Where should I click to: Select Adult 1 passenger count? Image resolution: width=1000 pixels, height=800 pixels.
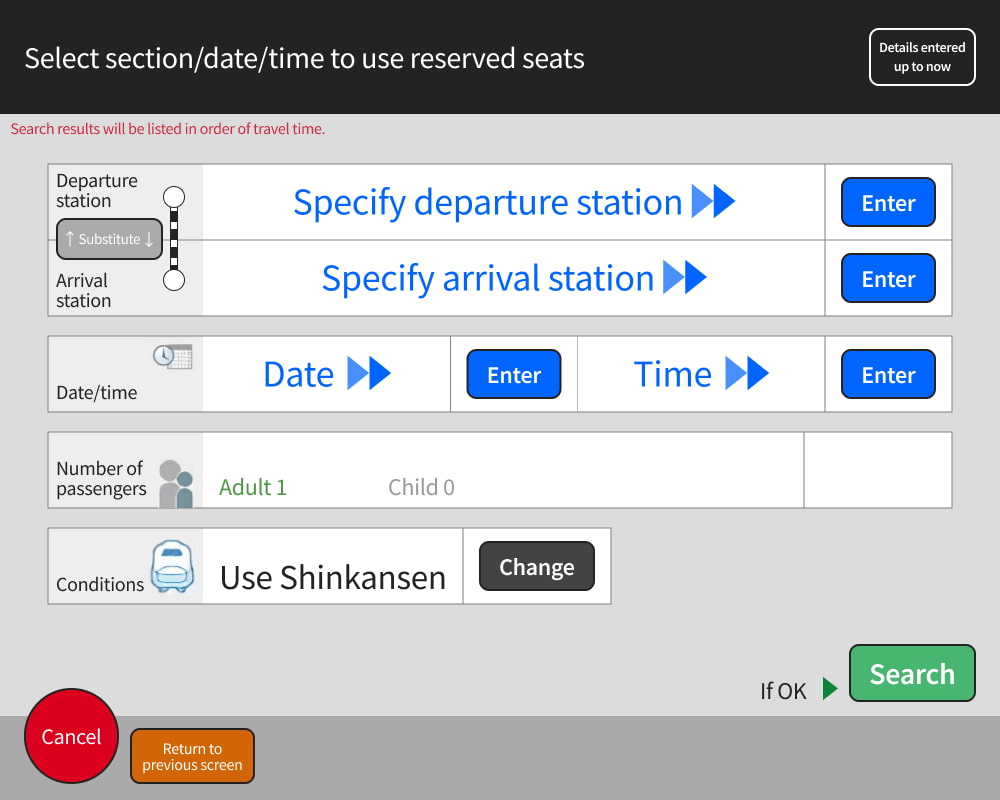point(253,487)
